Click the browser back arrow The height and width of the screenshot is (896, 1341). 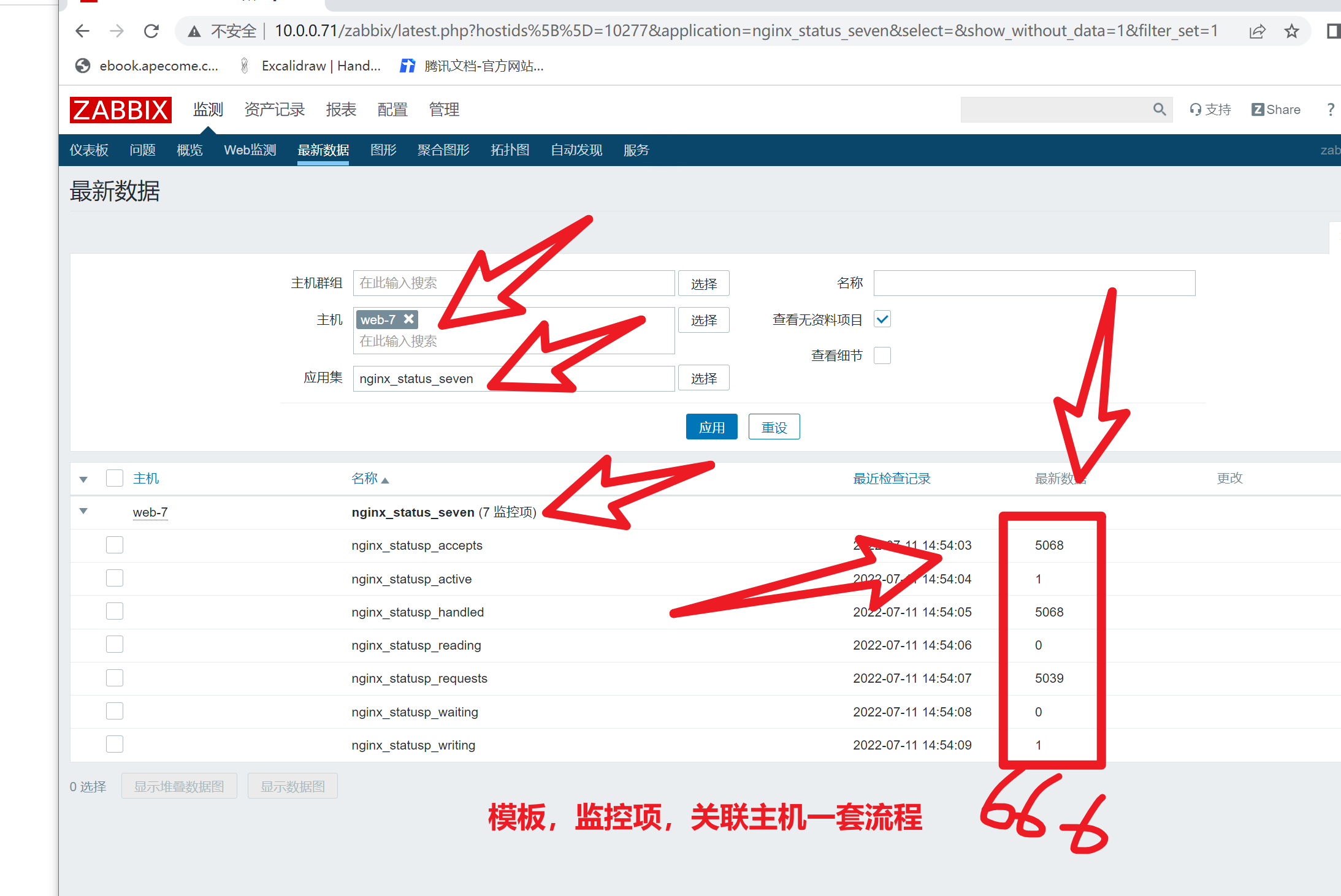[82, 31]
